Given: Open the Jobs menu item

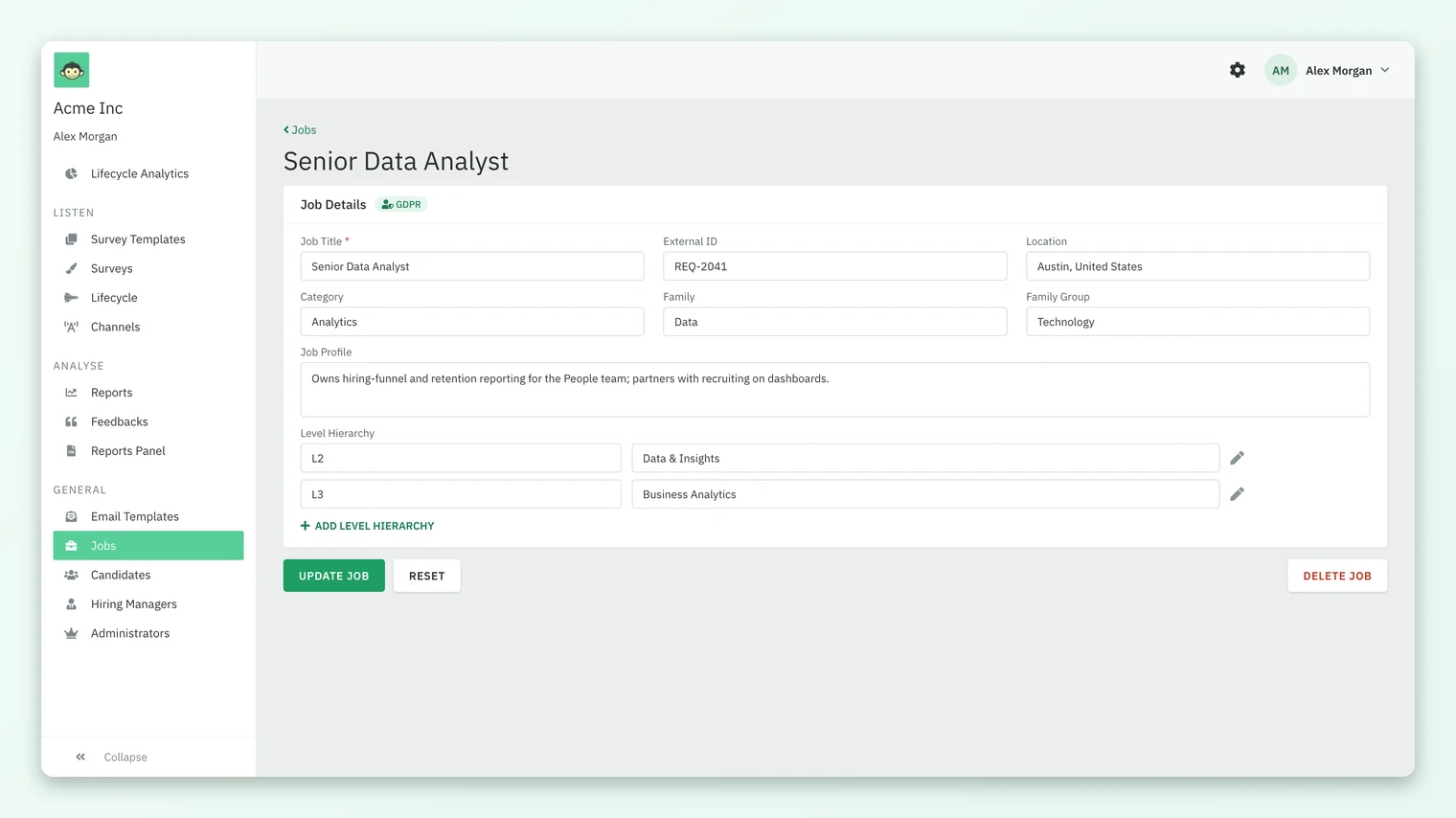Looking at the screenshot, I should click(x=148, y=546).
